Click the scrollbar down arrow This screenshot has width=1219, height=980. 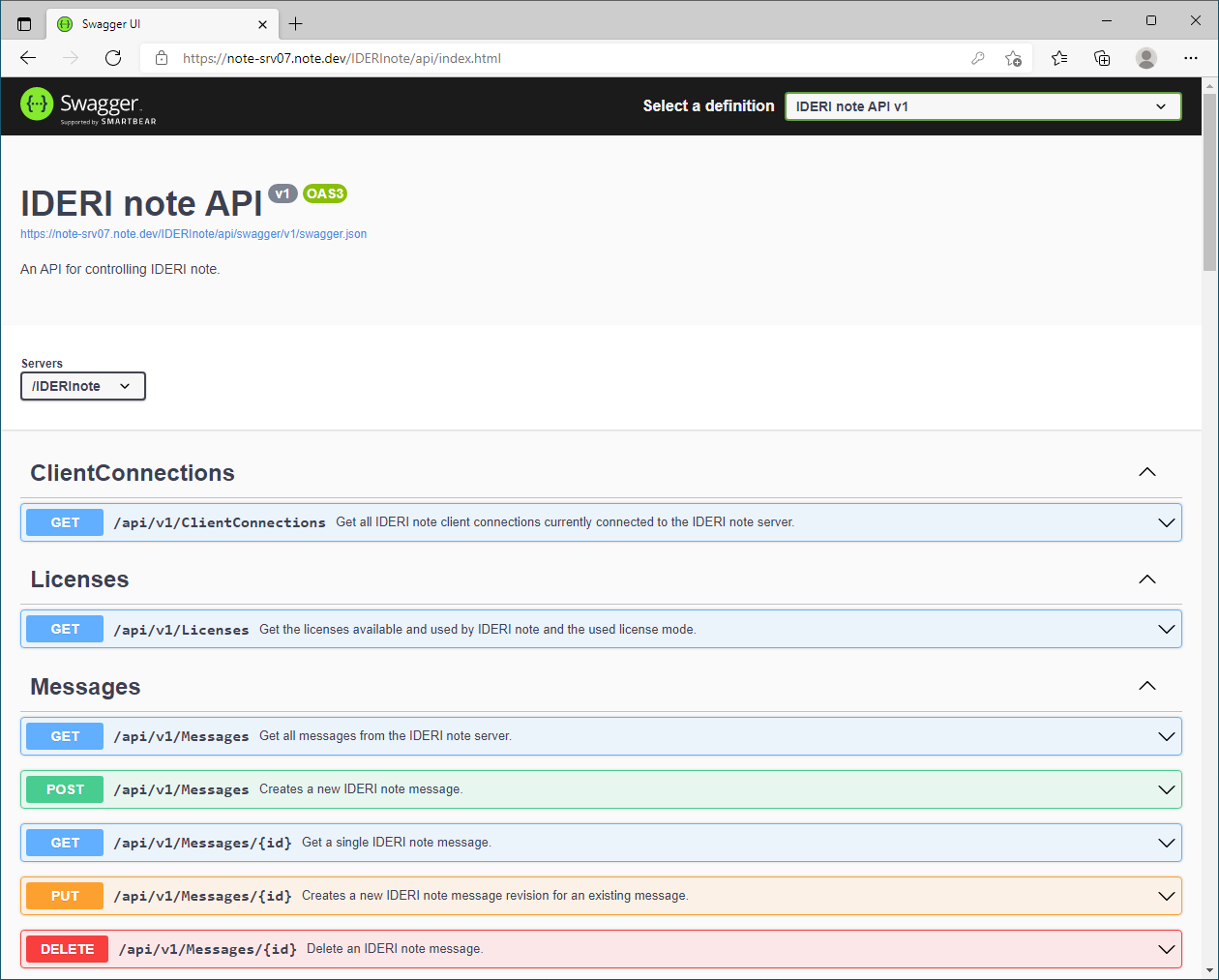coord(1209,970)
